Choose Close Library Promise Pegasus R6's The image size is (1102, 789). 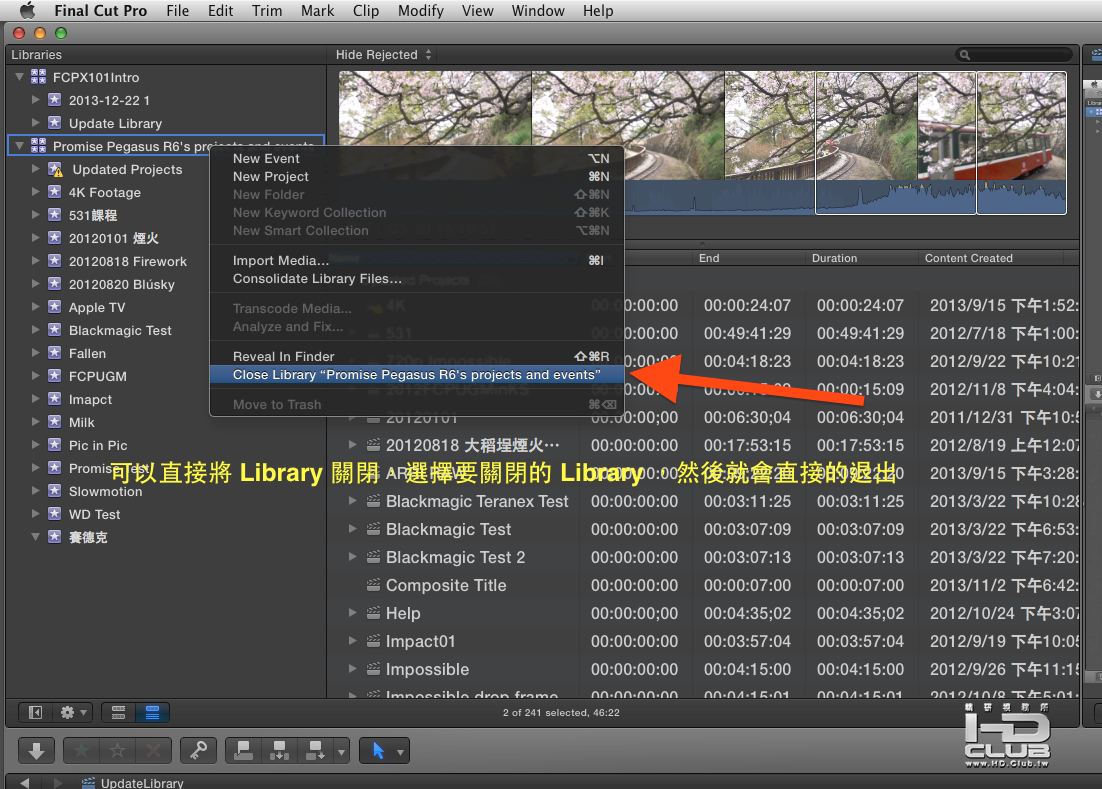pyautogui.click(x=417, y=374)
